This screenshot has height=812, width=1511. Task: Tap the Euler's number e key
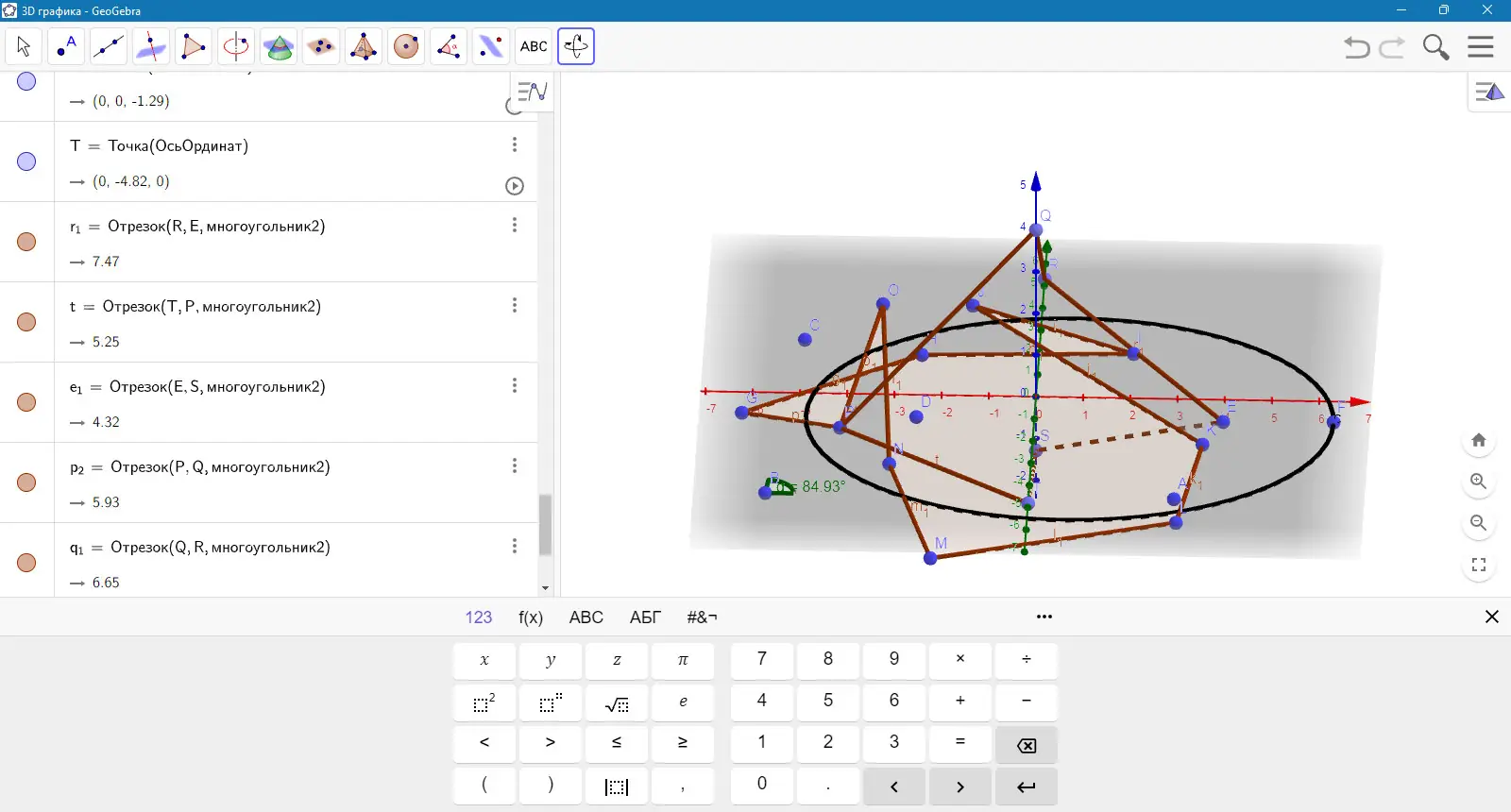point(683,702)
